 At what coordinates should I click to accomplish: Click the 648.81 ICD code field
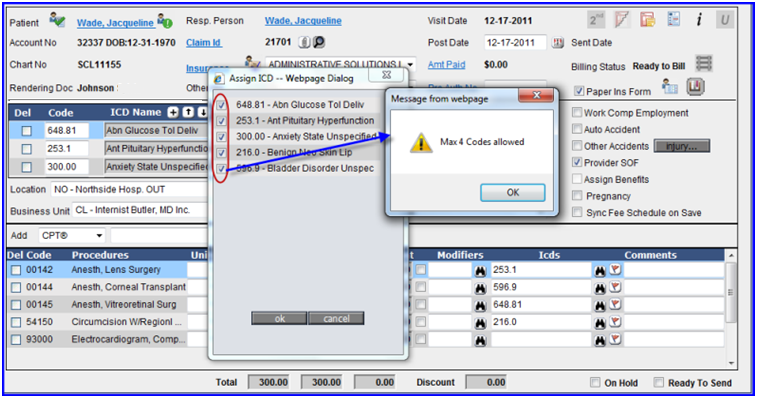pyautogui.click(x=67, y=130)
